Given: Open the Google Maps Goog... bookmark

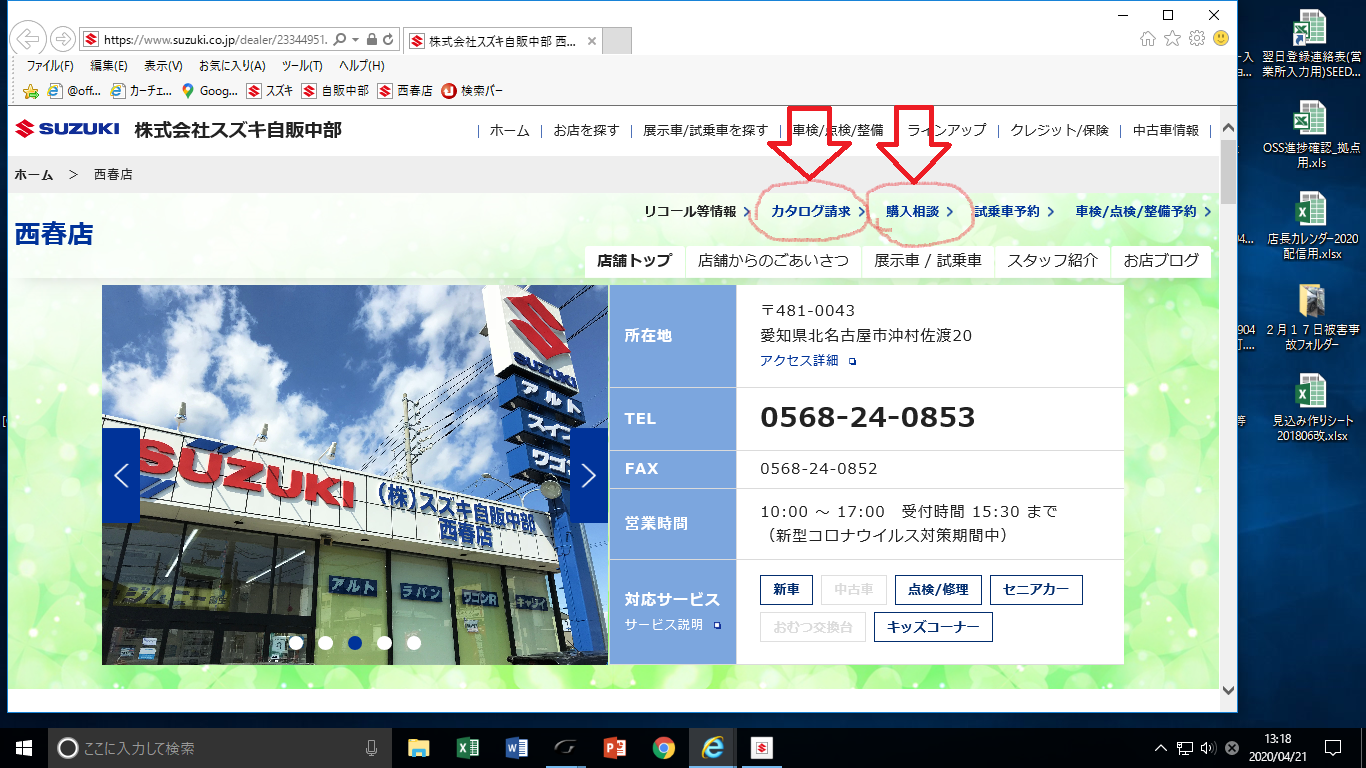Looking at the screenshot, I should (x=209, y=91).
